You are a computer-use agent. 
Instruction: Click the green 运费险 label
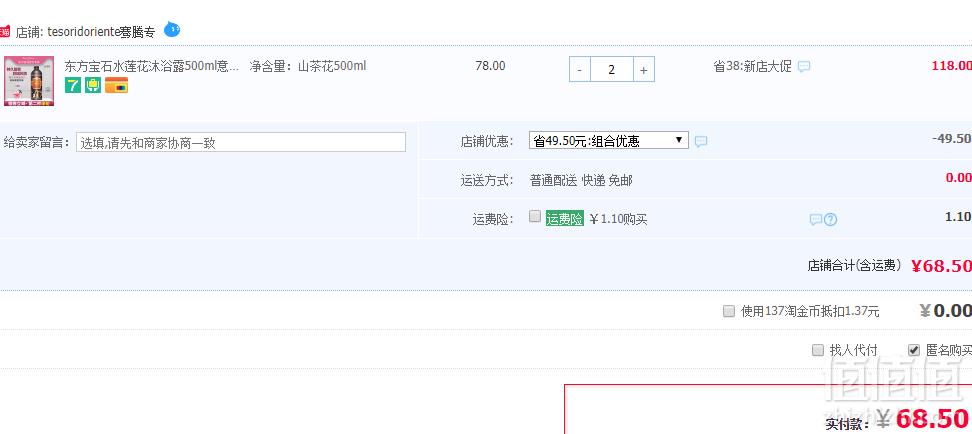pos(565,218)
